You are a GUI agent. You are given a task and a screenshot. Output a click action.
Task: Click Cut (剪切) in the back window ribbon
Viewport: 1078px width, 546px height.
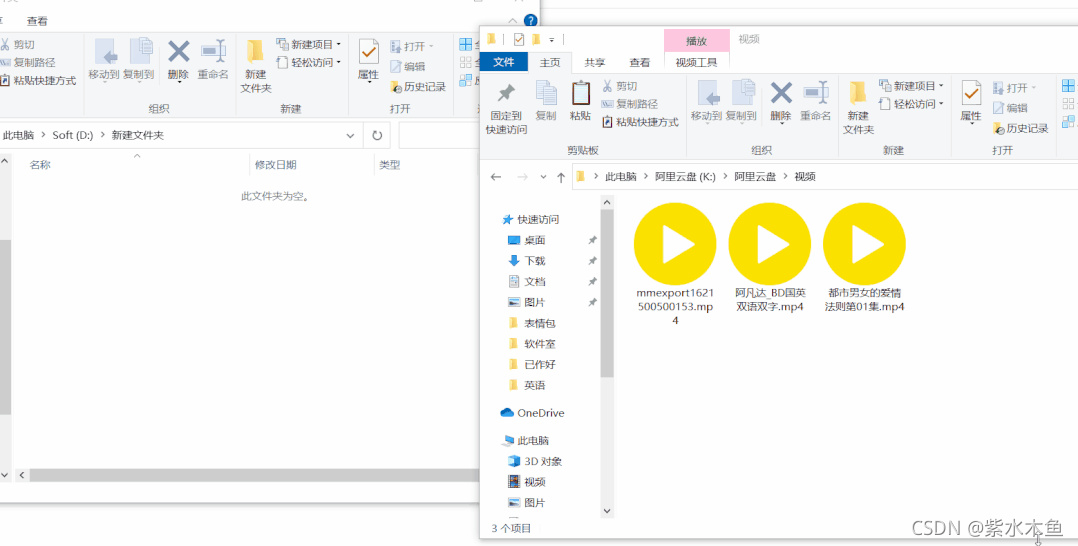pyautogui.click(x=17, y=44)
